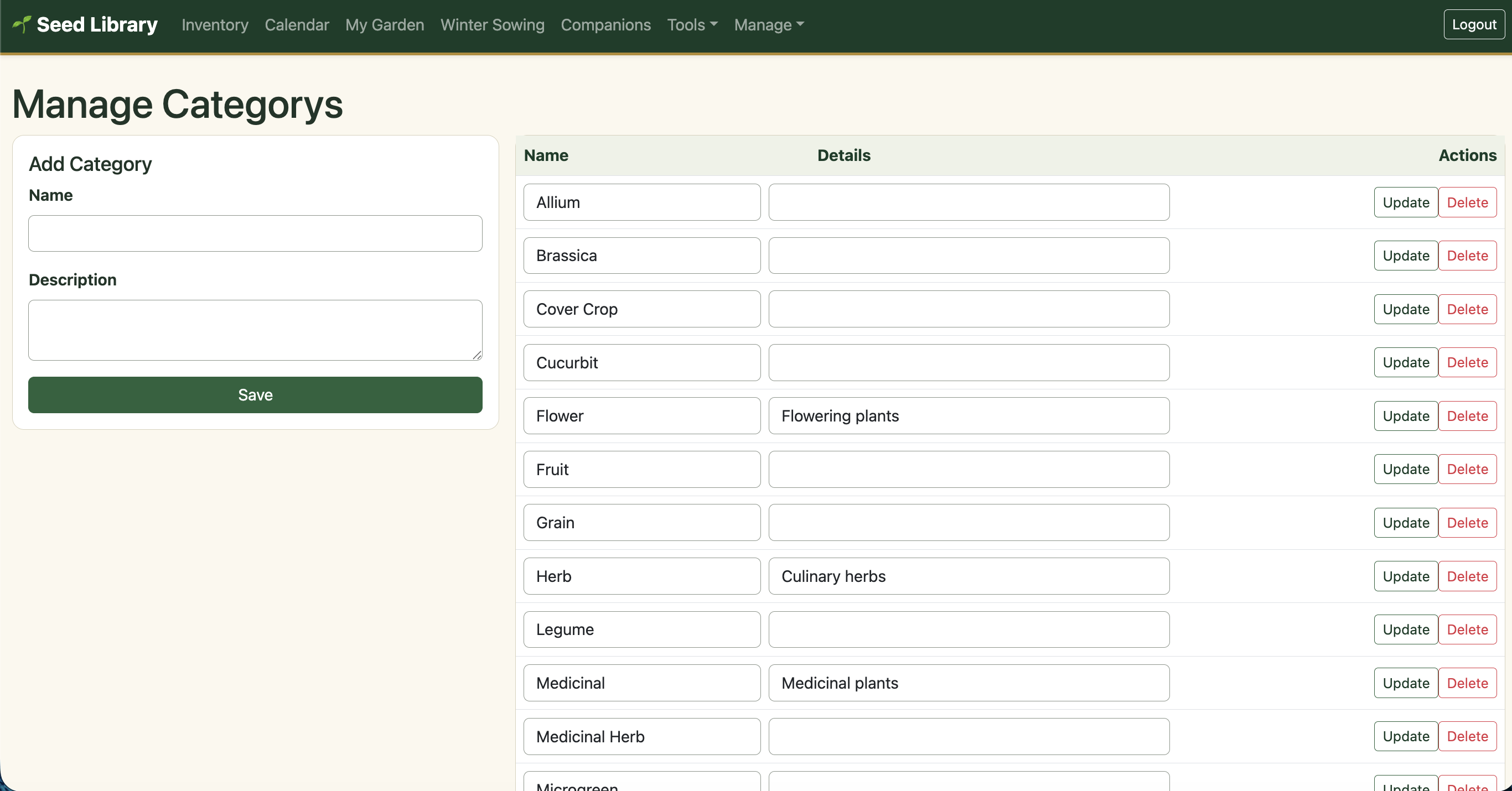Delete the Medicinal plants row
The width and height of the screenshot is (1512, 791).
(1467, 683)
